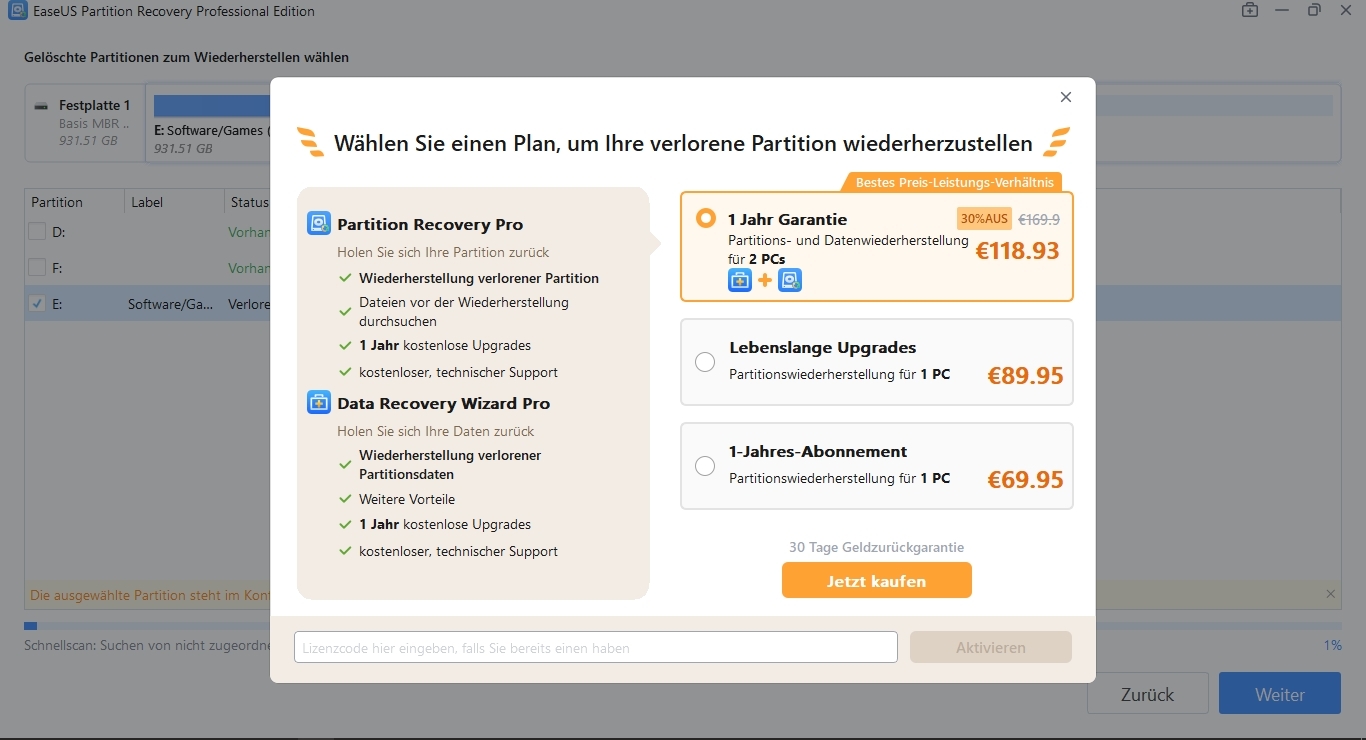Screen dimensions: 1366x740
Task: Focus the Lizenzcode input field
Action: point(595,647)
